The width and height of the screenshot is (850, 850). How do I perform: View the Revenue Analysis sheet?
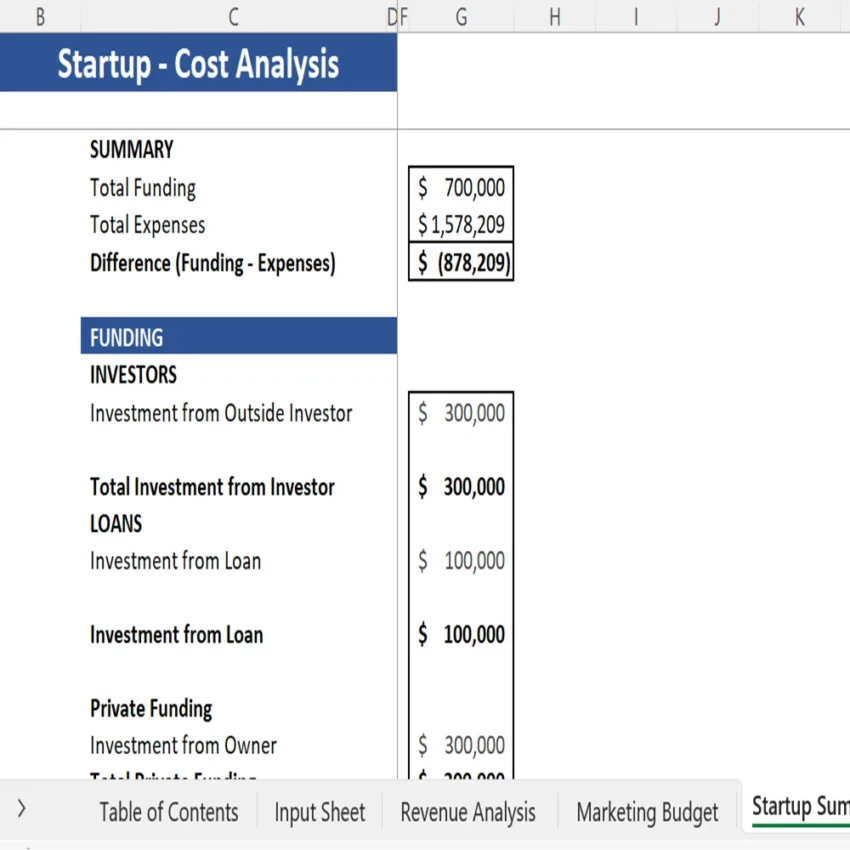467,812
